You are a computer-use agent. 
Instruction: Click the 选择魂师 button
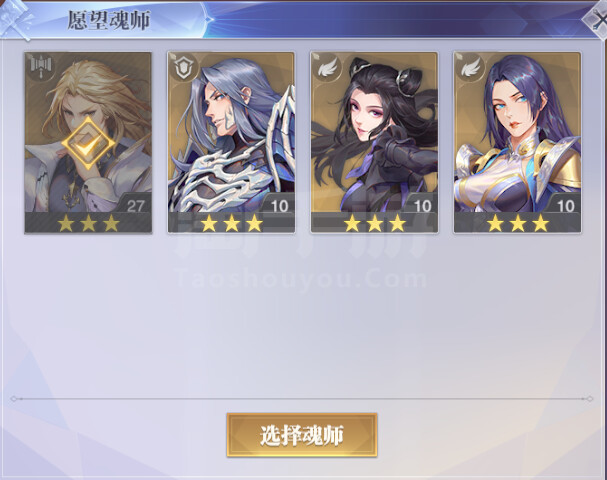(x=302, y=435)
